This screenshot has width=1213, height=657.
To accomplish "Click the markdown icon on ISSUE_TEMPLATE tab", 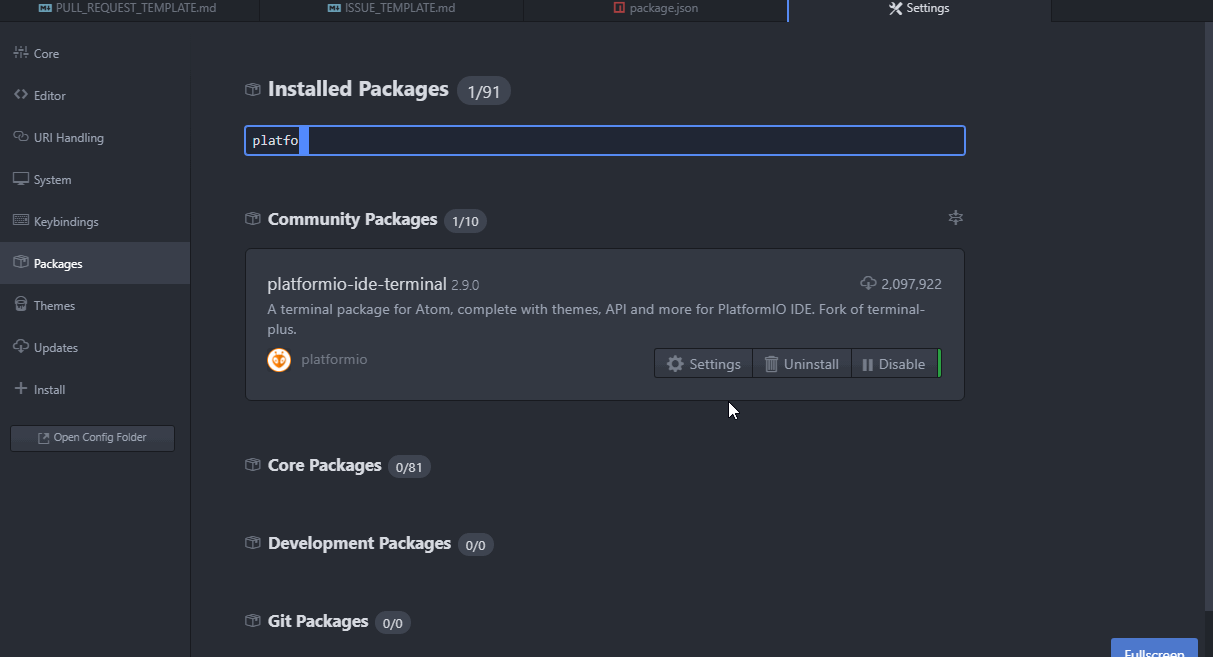I will point(334,8).
